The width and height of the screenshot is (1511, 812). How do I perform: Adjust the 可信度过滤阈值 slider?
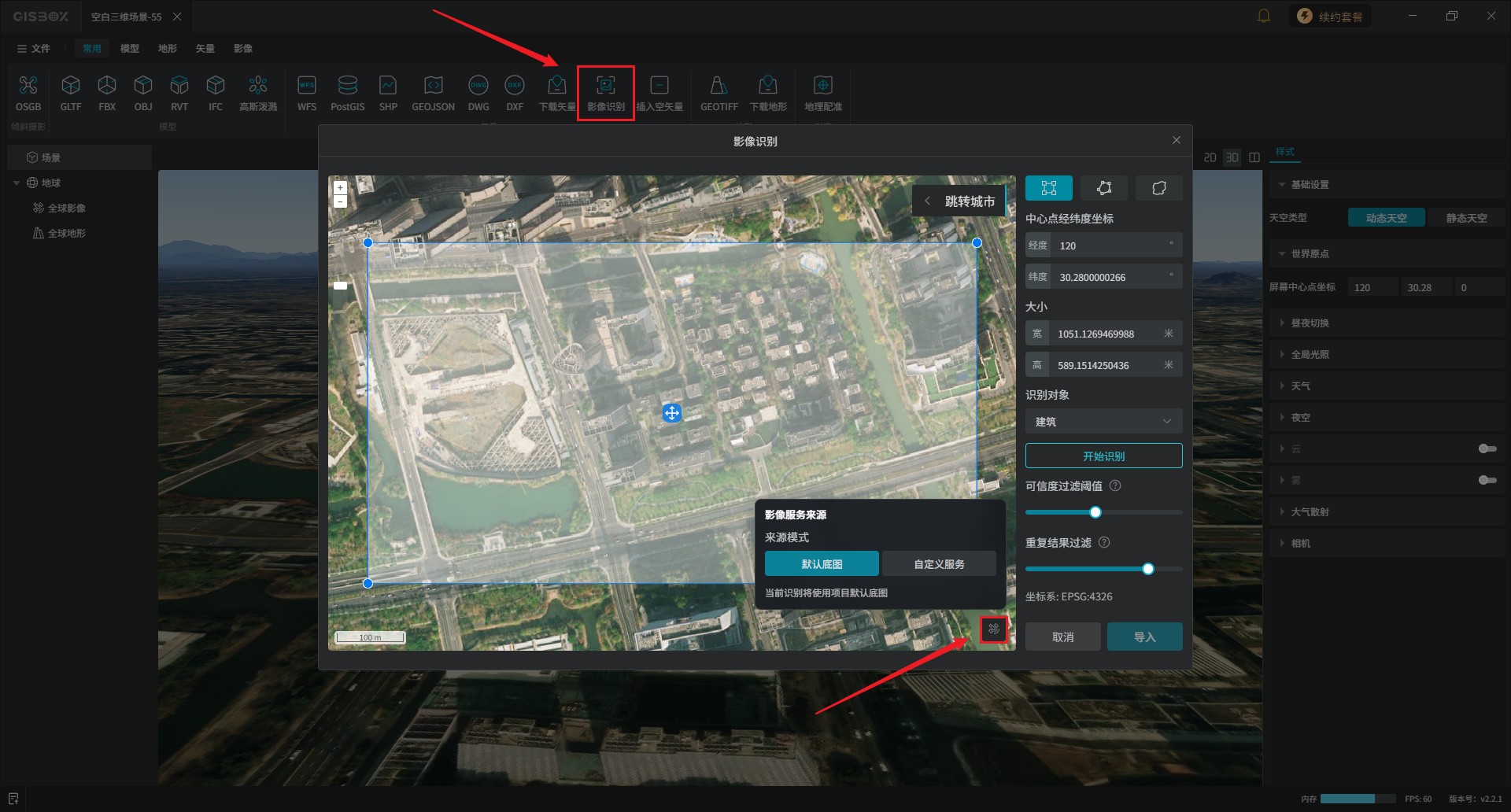click(x=1095, y=512)
